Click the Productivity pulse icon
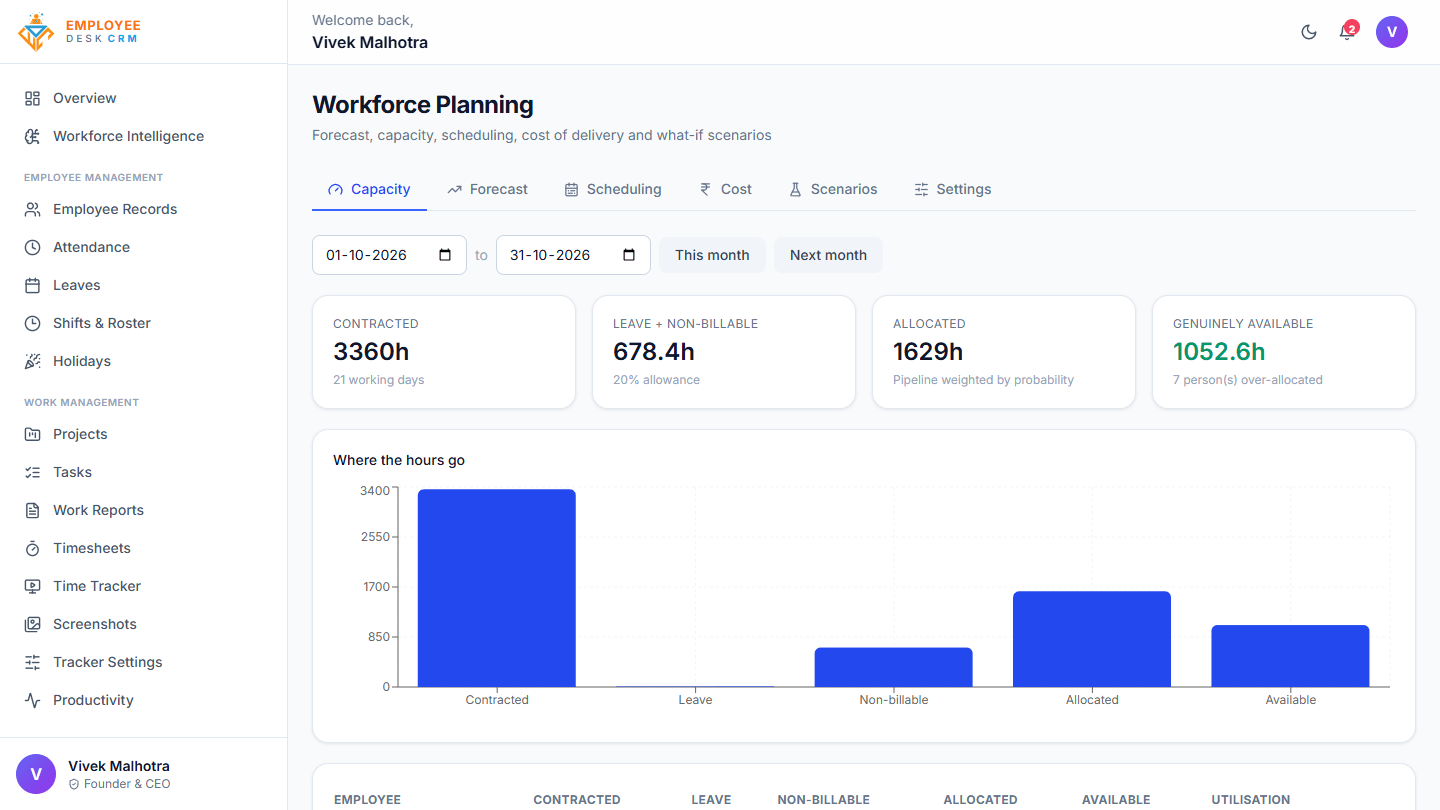This screenshot has height=810, width=1440. pos(33,700)
